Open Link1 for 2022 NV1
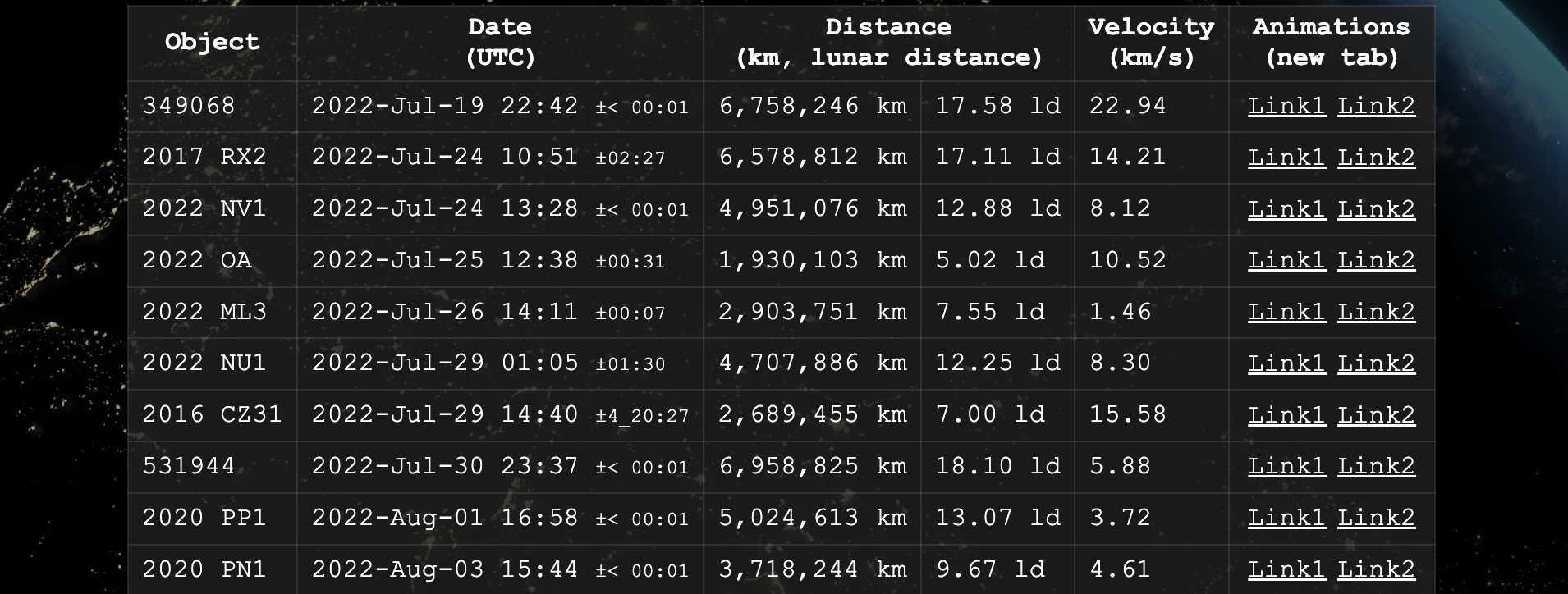This screenshot has height=594, width=1568. (x=1286, y=209)
